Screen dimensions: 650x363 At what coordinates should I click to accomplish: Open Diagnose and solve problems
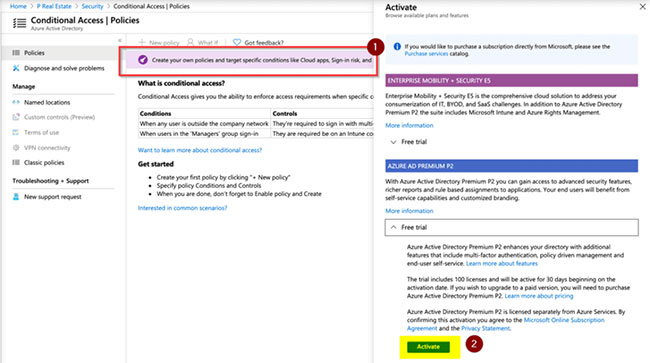click(x=64, y=68)
